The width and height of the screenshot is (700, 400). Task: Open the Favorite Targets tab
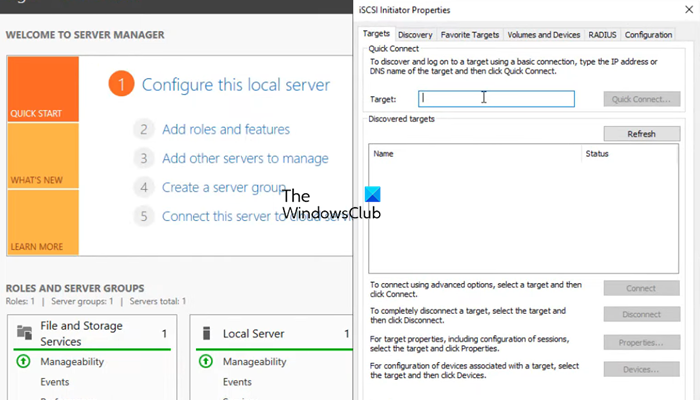pos(470,35)
